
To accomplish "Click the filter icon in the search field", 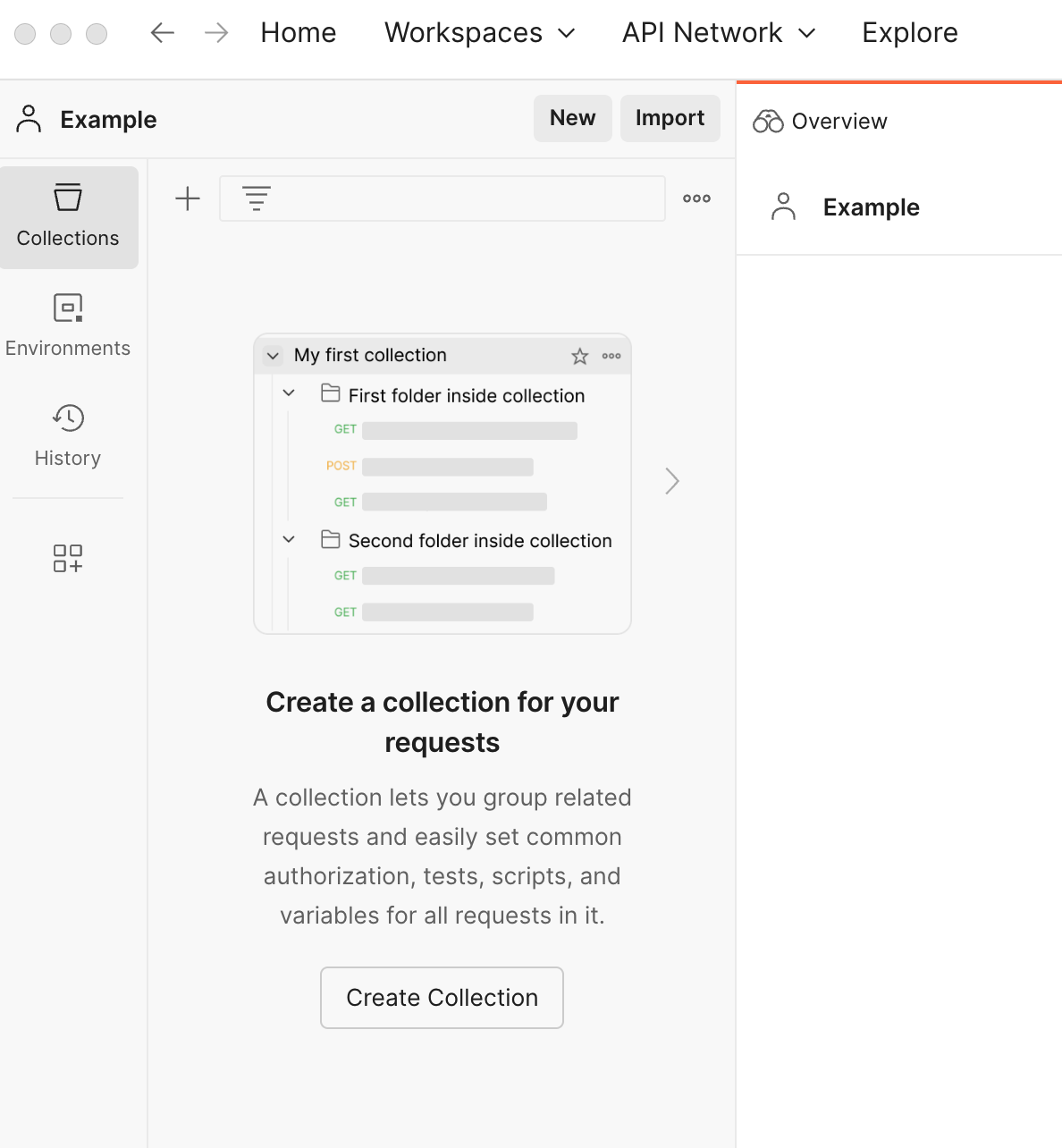I will pyautogui.click(x=257, y=198).
